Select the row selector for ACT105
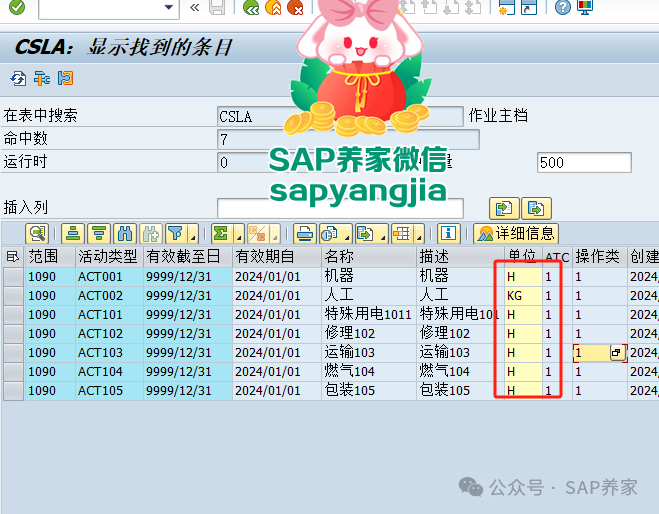Screen dimensions: 659x514 [x=13, y=390]
